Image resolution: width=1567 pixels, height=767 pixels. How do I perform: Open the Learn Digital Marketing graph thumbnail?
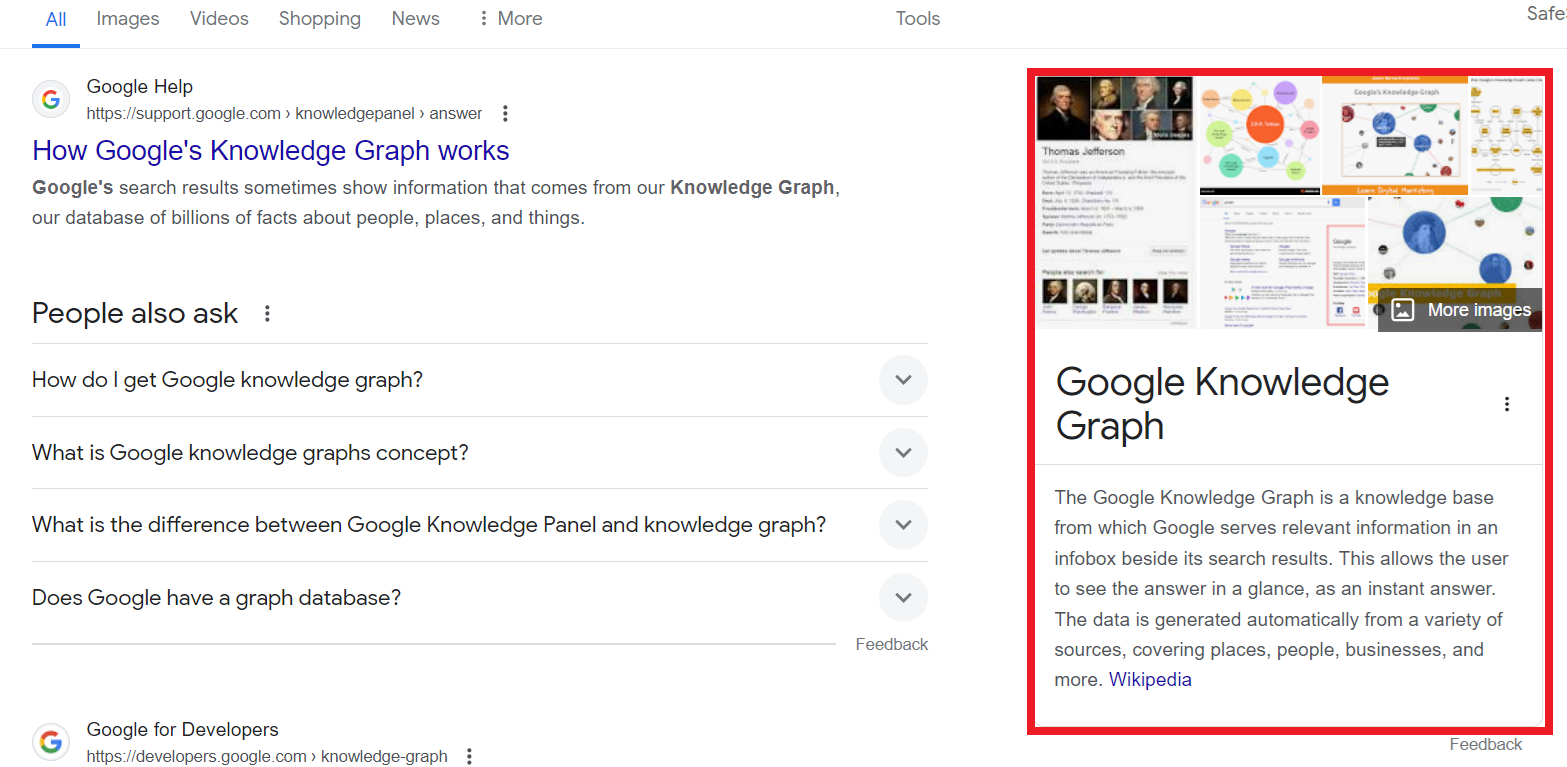1395,137
